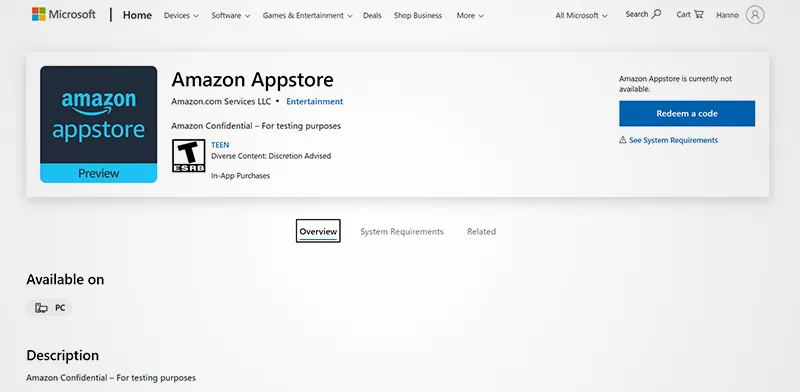
Task: Click the Amazon.com Services LLC publisher text
Action: (221, 101)
